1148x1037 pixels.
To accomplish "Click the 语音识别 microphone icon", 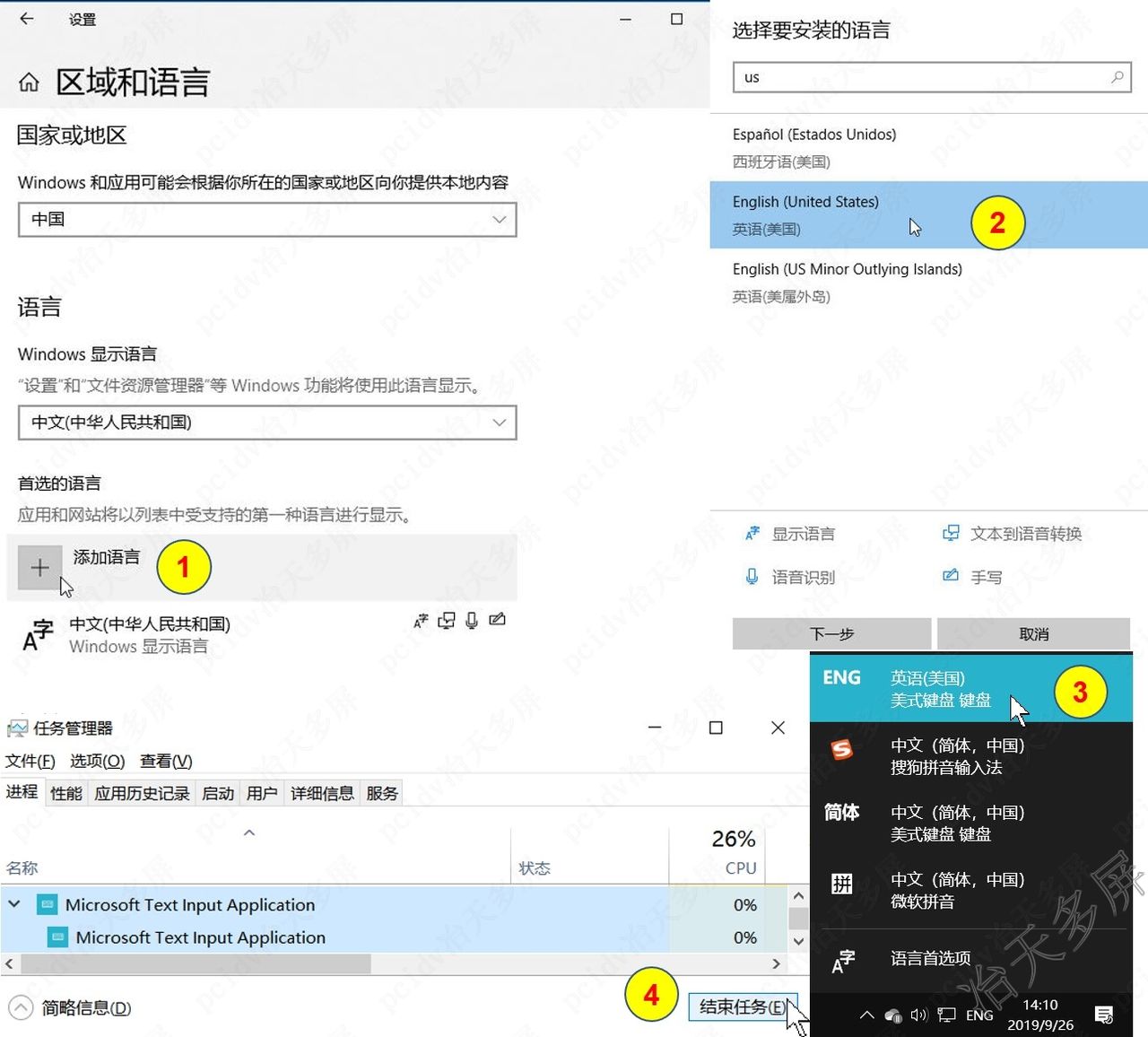I will pyautogui.click(x=752, y=577).
